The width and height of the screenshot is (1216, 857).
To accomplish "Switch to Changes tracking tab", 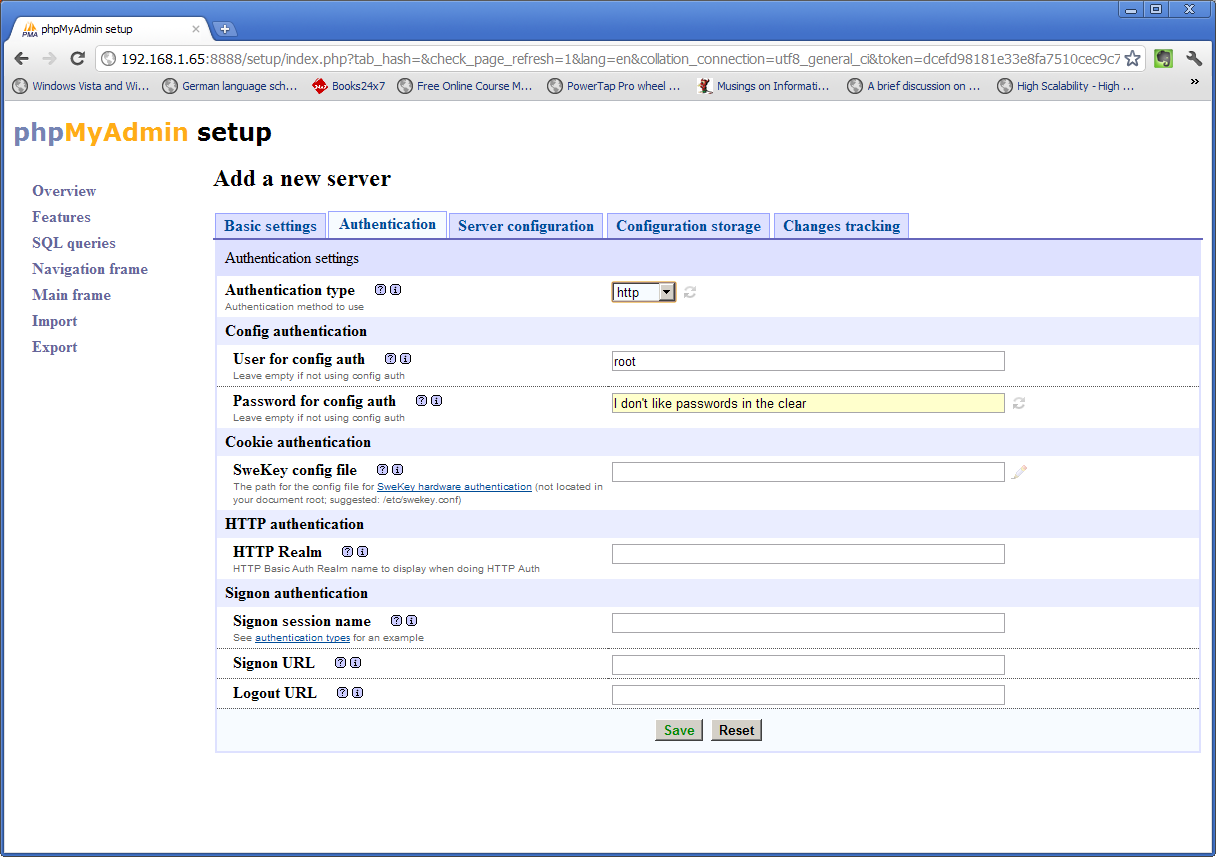I will tap(841, 226).
